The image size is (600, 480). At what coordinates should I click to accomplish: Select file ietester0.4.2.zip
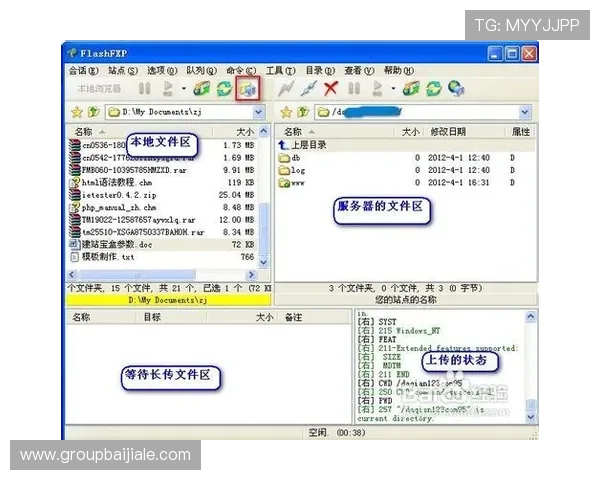[x=163, y=195]
